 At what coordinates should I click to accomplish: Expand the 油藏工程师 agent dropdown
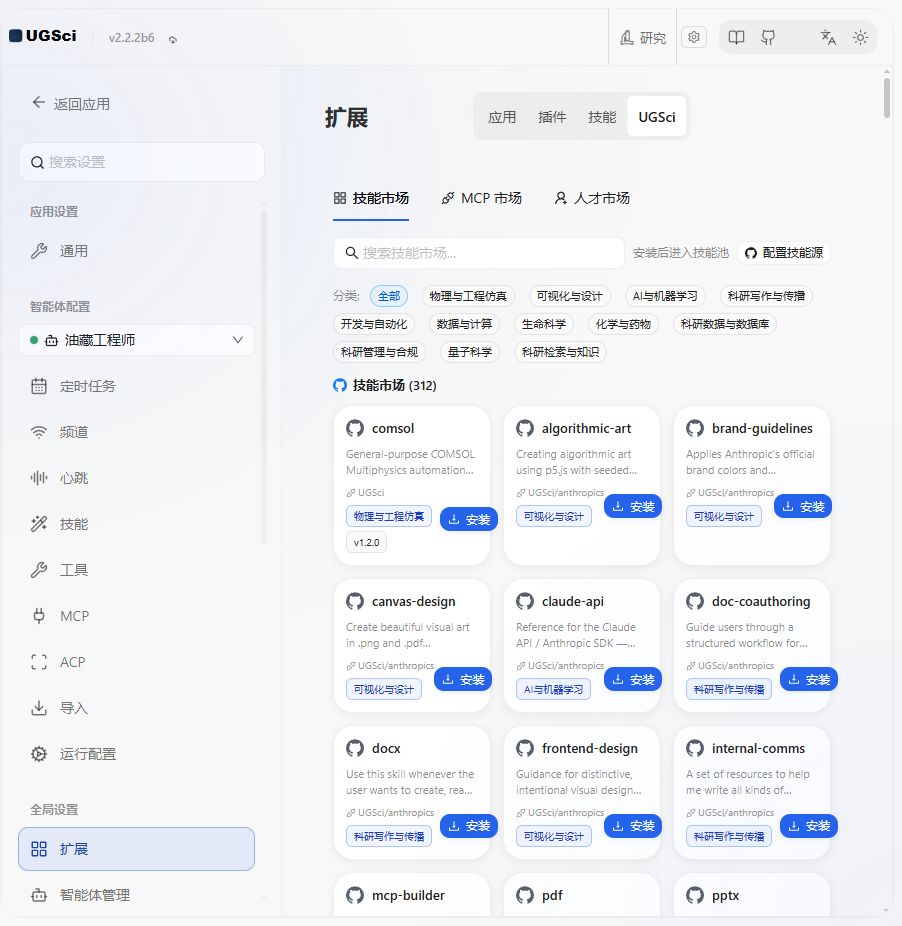(x=137, y=340)
